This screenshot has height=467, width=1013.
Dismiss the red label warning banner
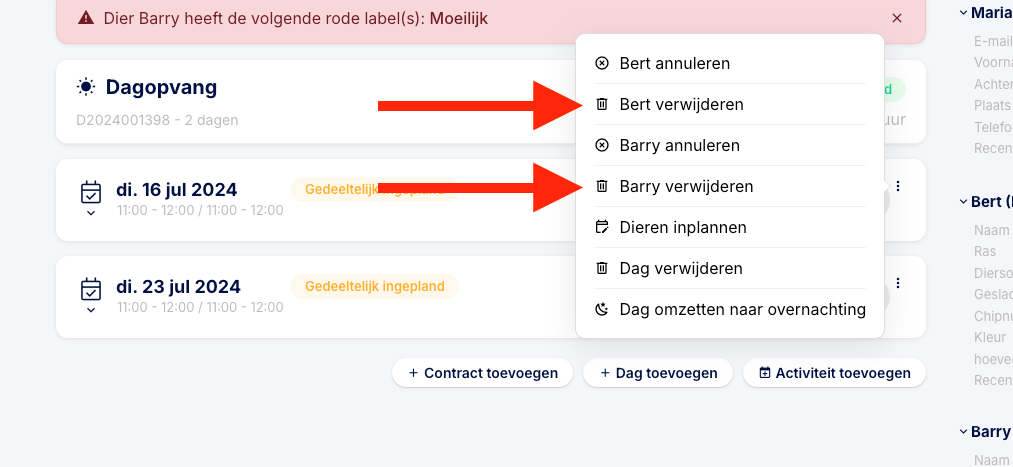[897, 18]
